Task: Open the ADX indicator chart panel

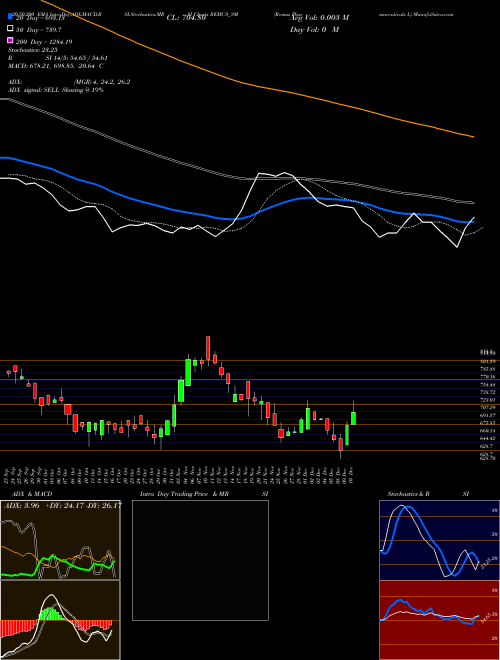Action: (x=60, y=540)
